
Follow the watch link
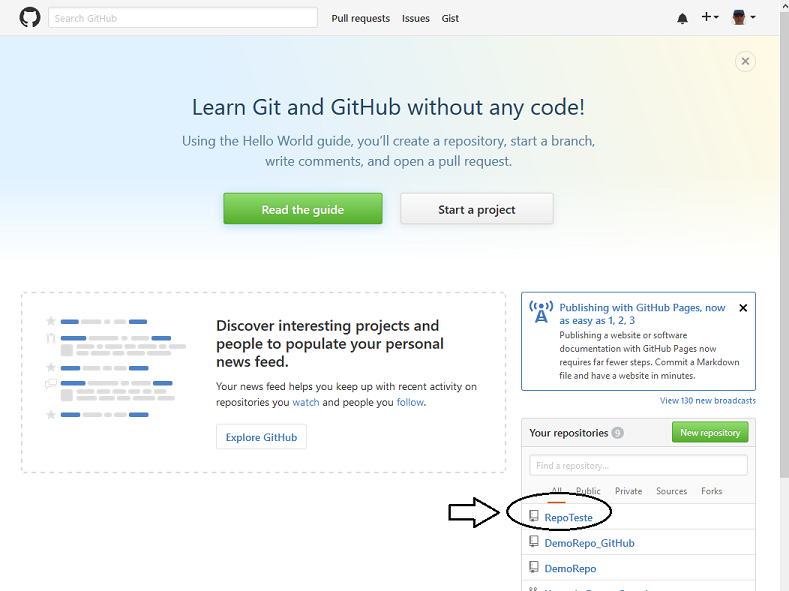tap(306, 402)
